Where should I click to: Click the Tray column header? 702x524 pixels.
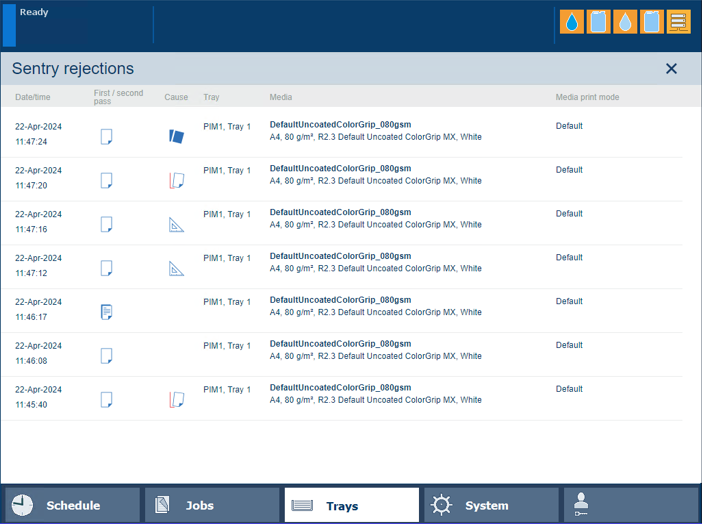pyautogui.click(x=211, y=97)
